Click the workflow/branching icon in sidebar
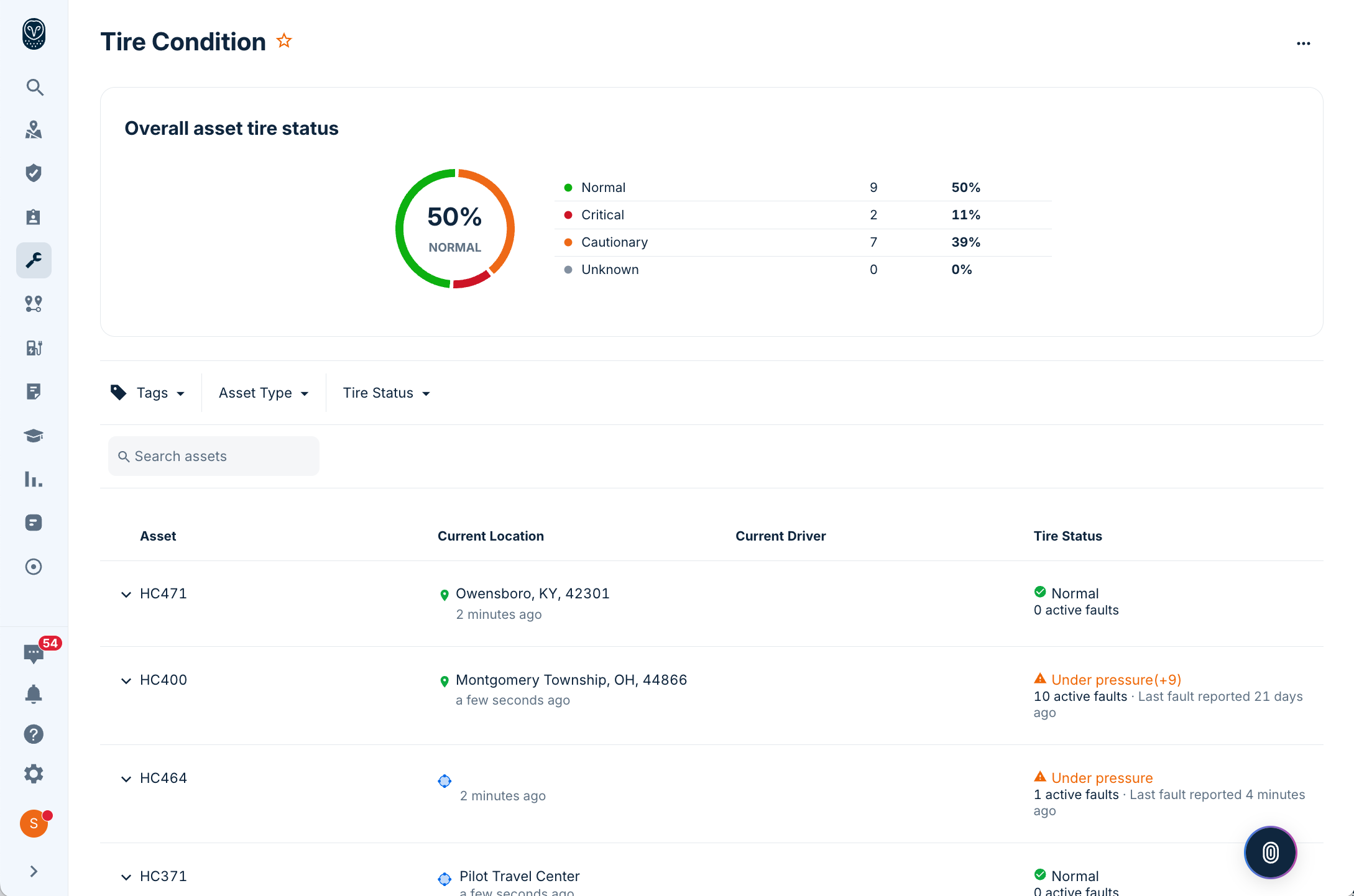Screen dimensions: 1354x896 [x=33, y=304]
